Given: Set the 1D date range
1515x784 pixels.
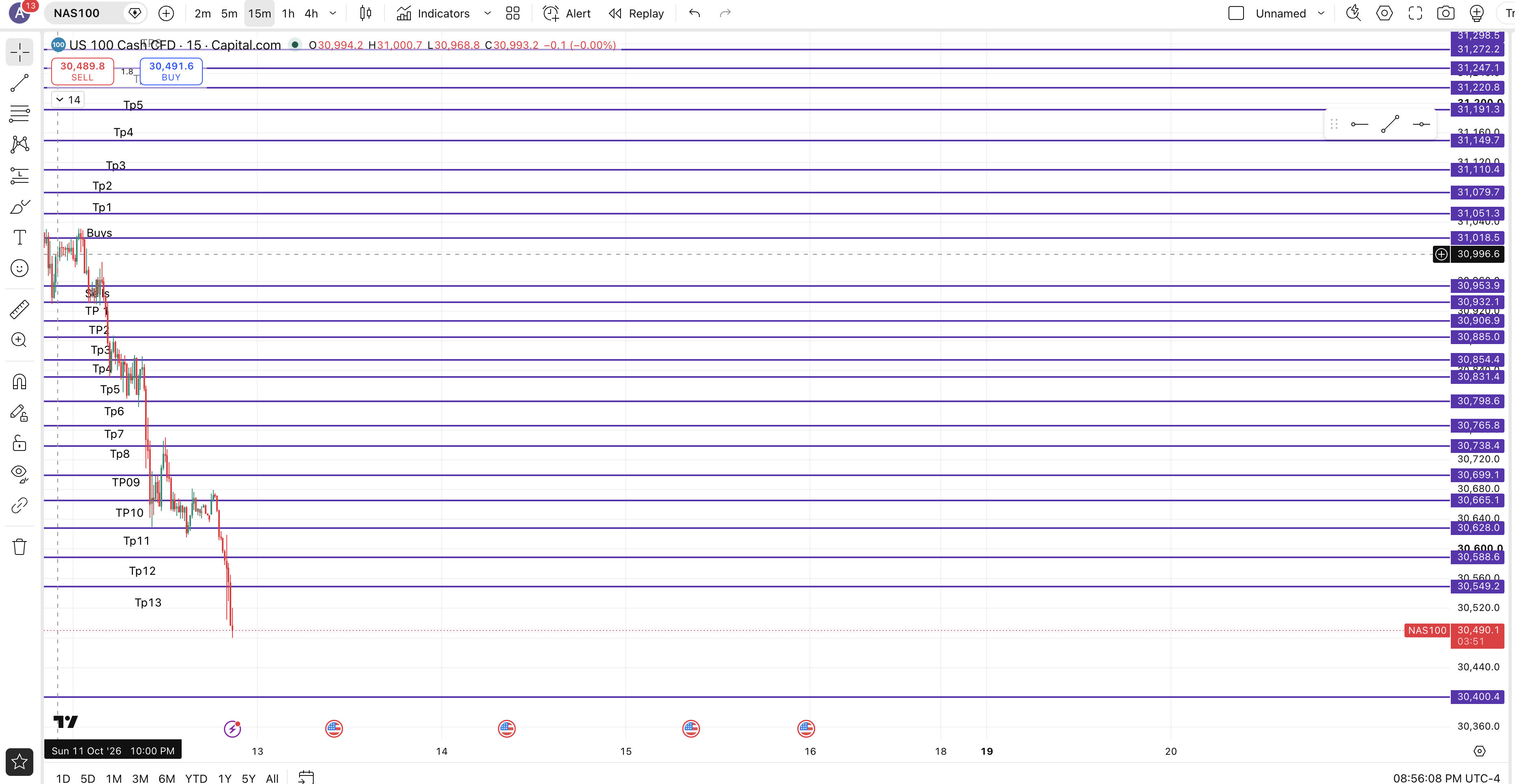Looking at the screenshot, I should pos(63,778).
